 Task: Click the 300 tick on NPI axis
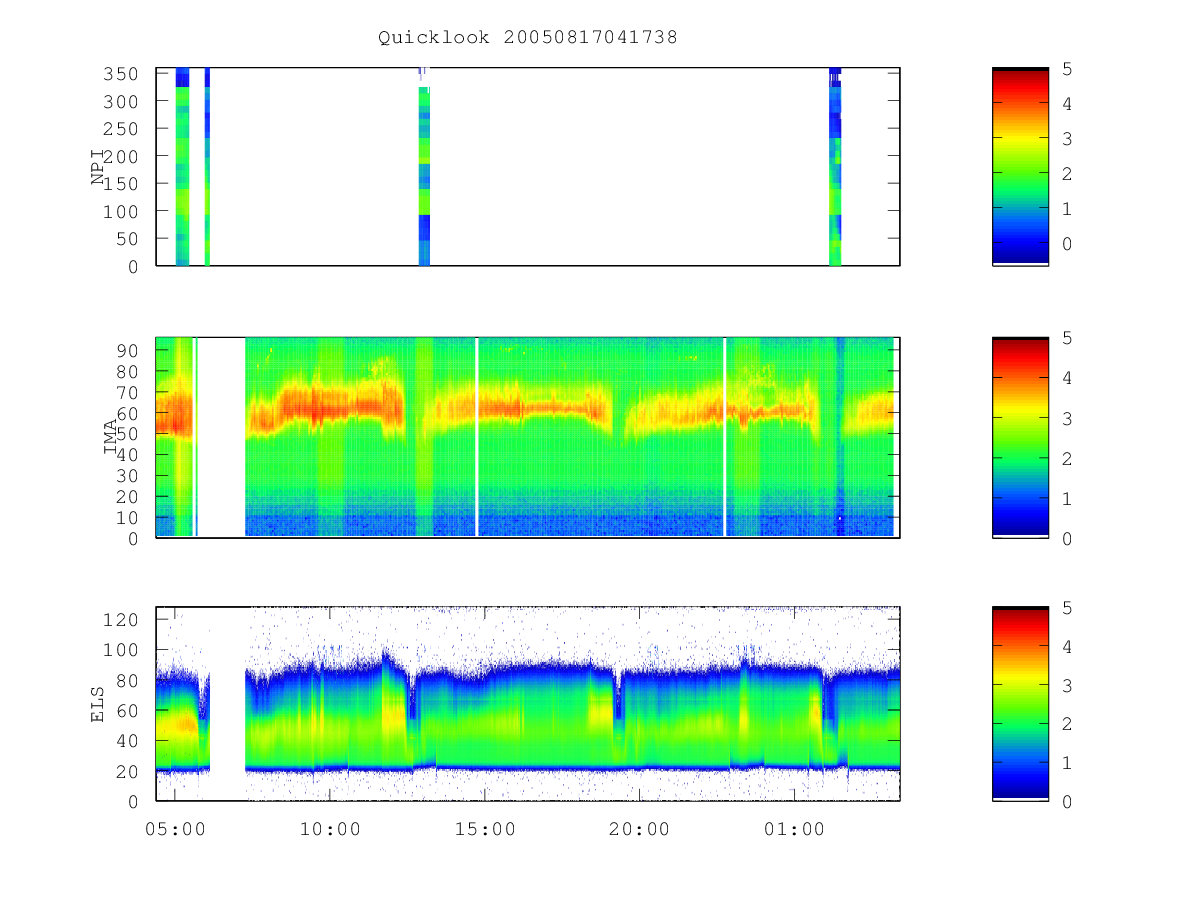123,101
